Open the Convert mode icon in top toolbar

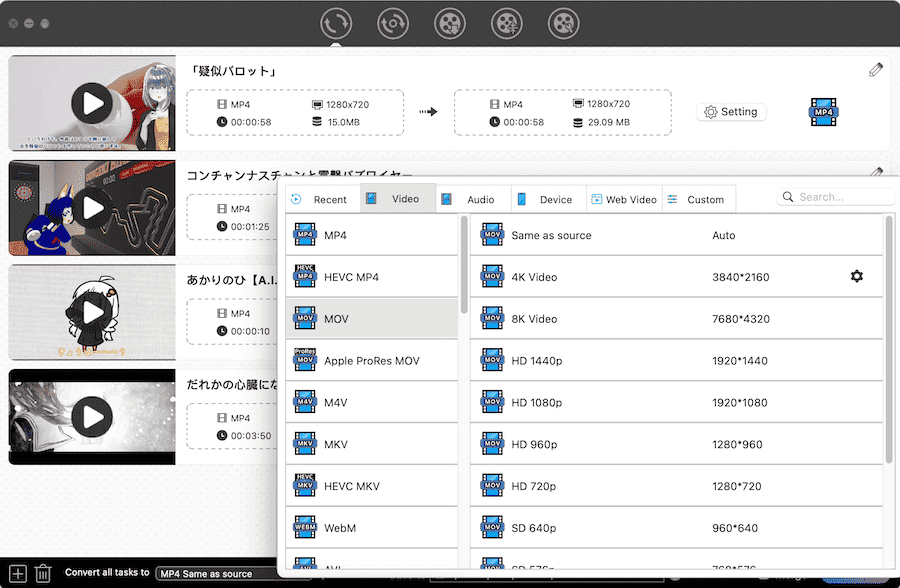click(336, 24)
